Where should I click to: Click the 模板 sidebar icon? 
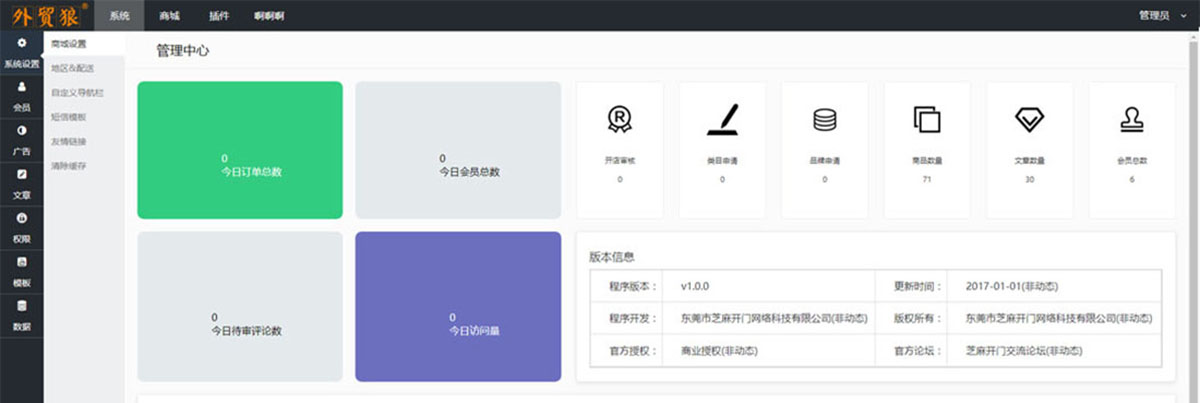tap(21, 262)
